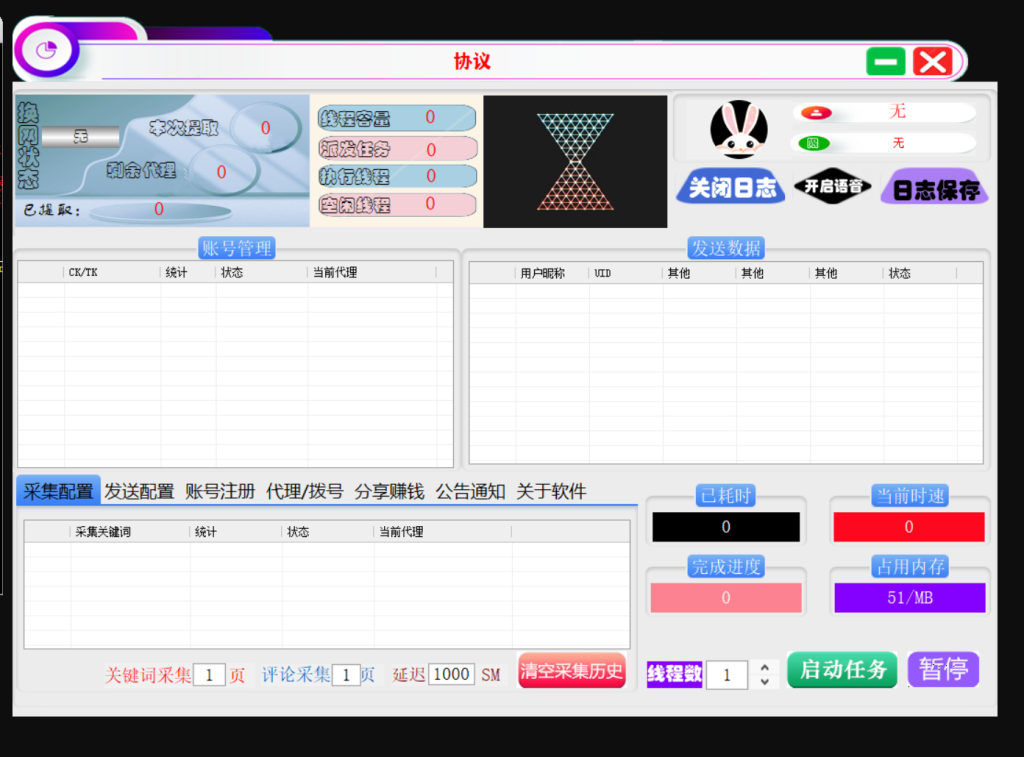Click the hourglass triangle animation graphic
Image resolution: width=1024 pixels, height=757 pixels.
pos(574,161)
